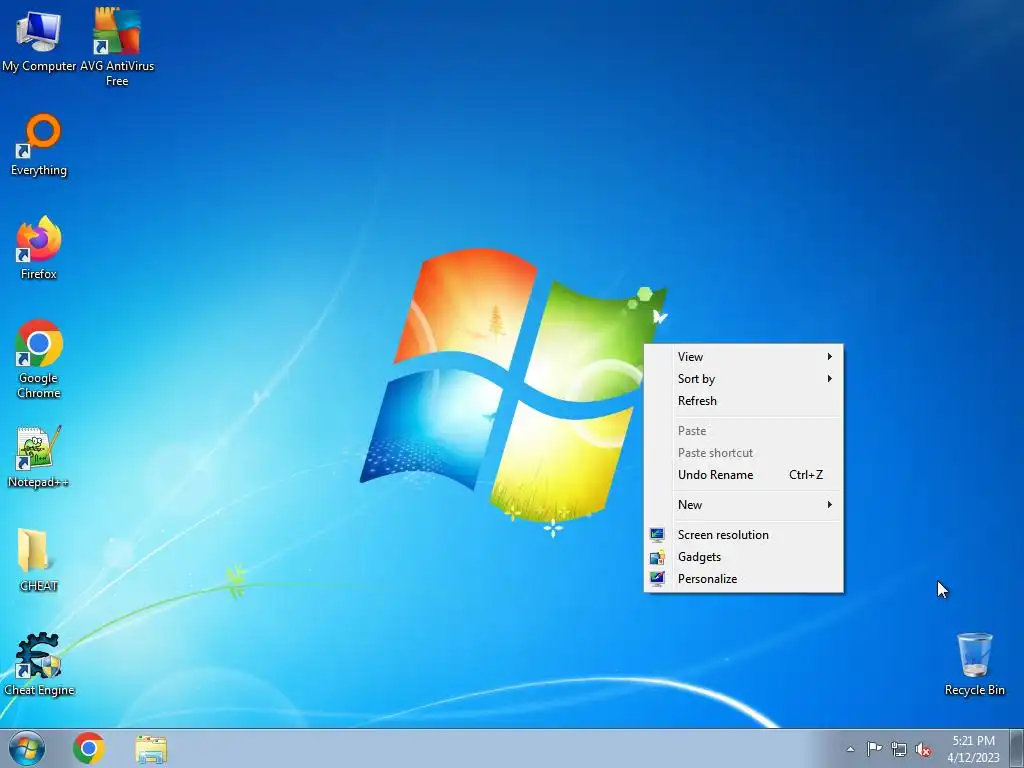The height and width of the screenshot is (768, 1024).
Task: Click the Show desktop strip at taskbar end
Action: 1017,748
